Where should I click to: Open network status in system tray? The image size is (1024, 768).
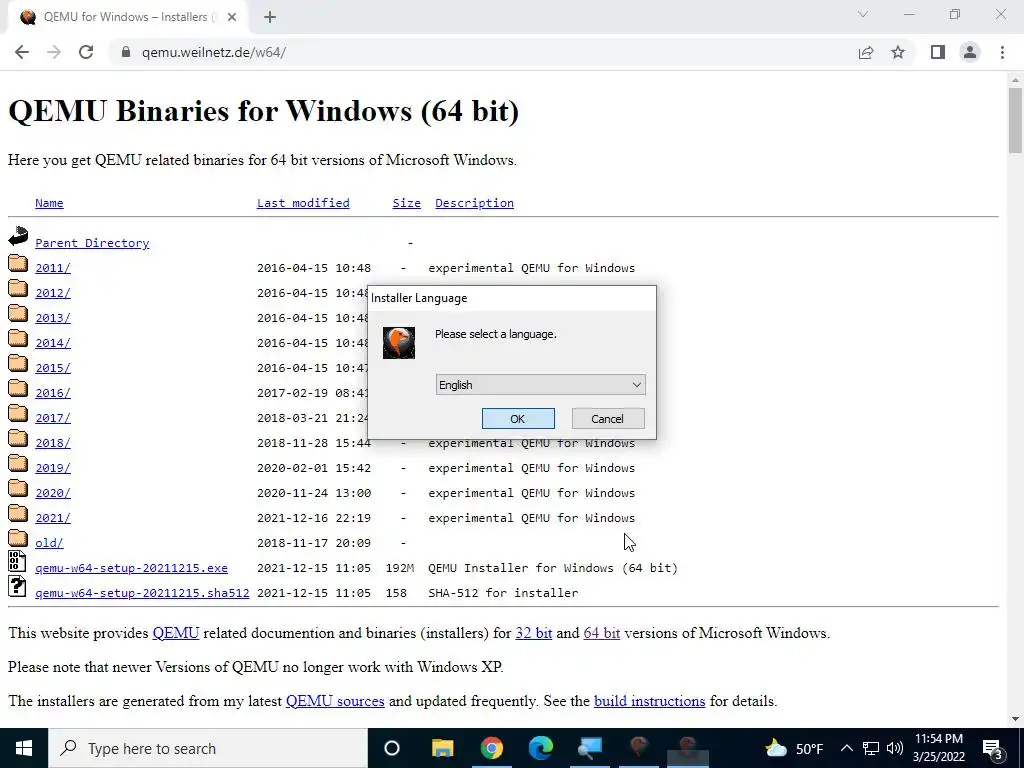tap(871, 748)
